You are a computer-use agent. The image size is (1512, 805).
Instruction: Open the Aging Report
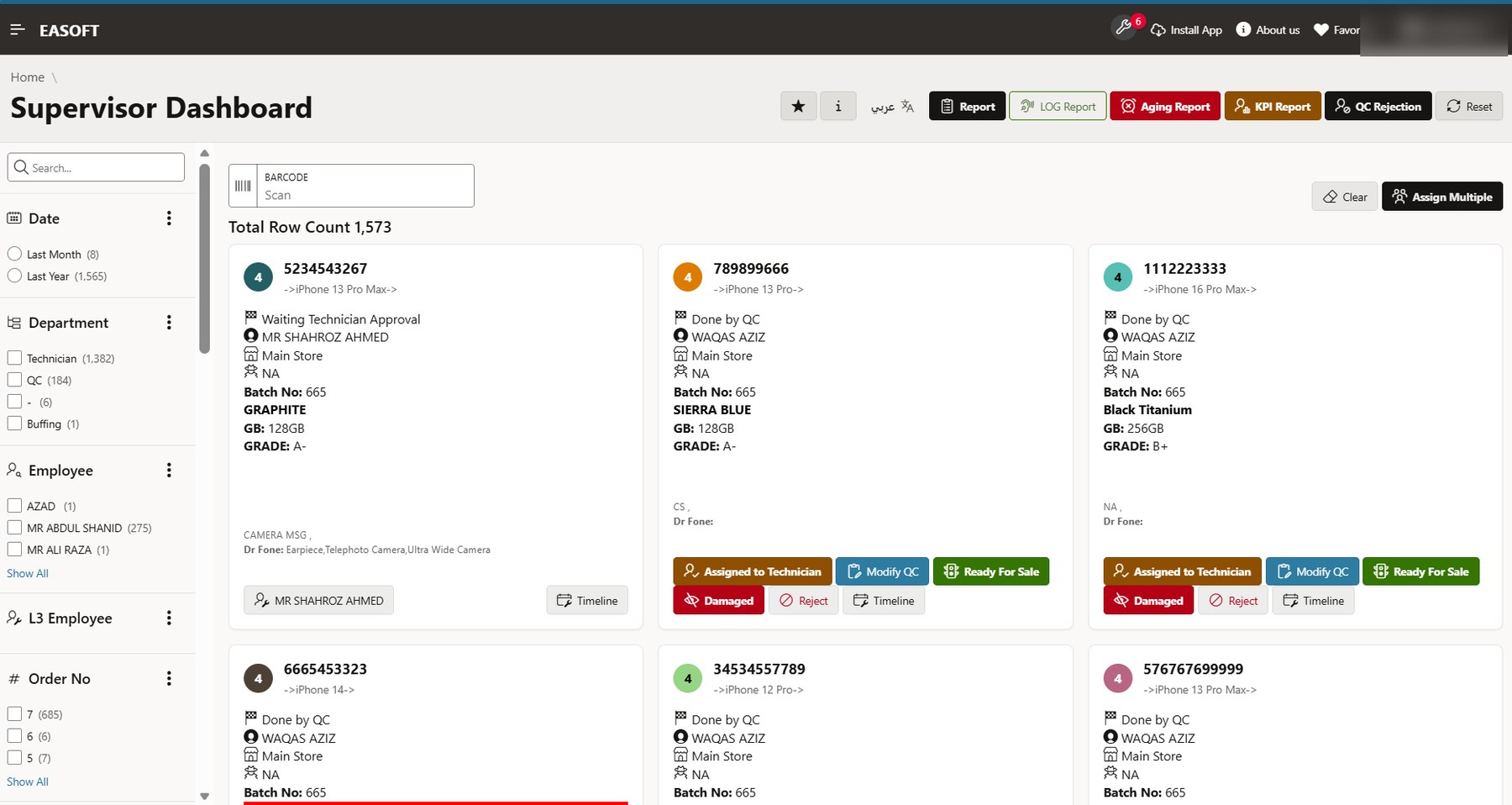click(x=1165, y=106)
